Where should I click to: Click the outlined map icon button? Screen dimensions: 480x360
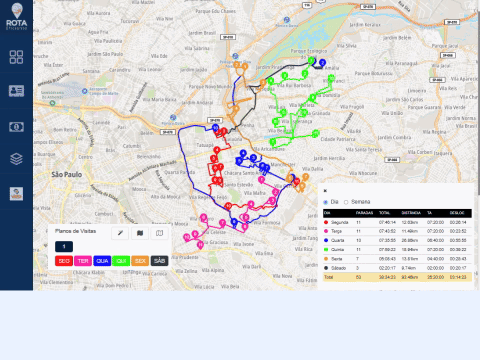[x=160, y=233]
